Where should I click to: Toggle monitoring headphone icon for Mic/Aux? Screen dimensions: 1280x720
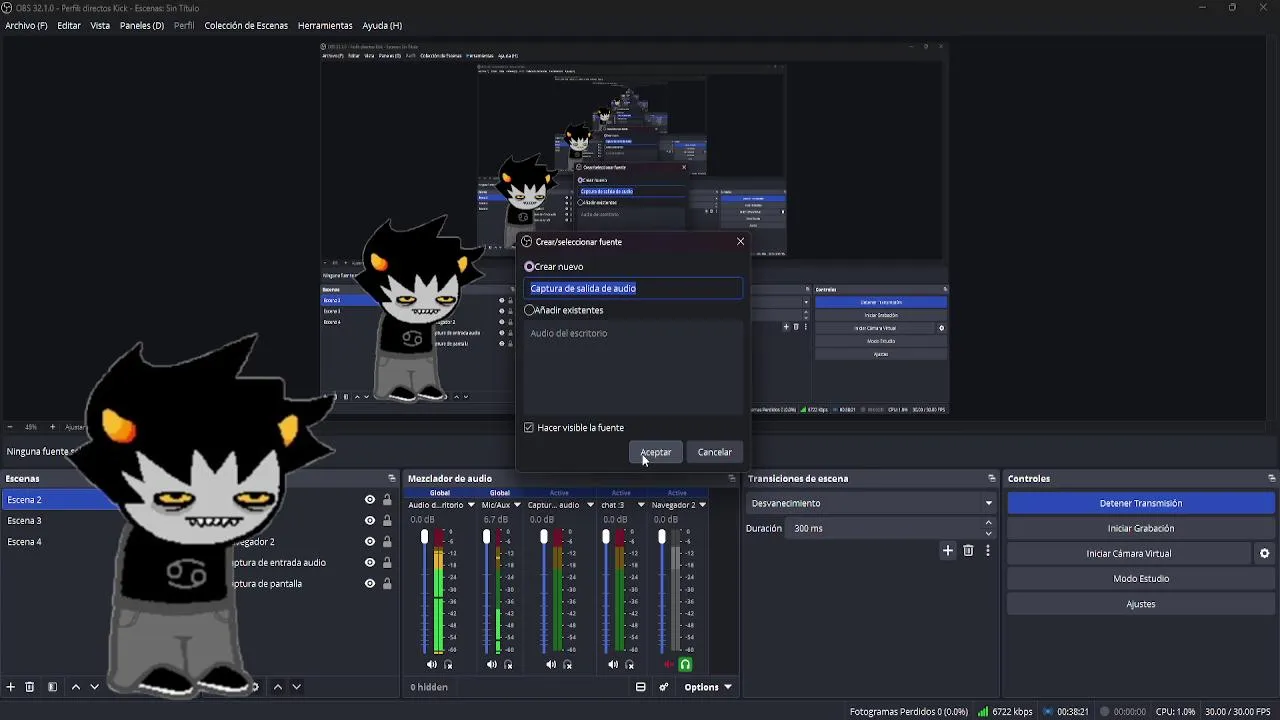[508, 665]
